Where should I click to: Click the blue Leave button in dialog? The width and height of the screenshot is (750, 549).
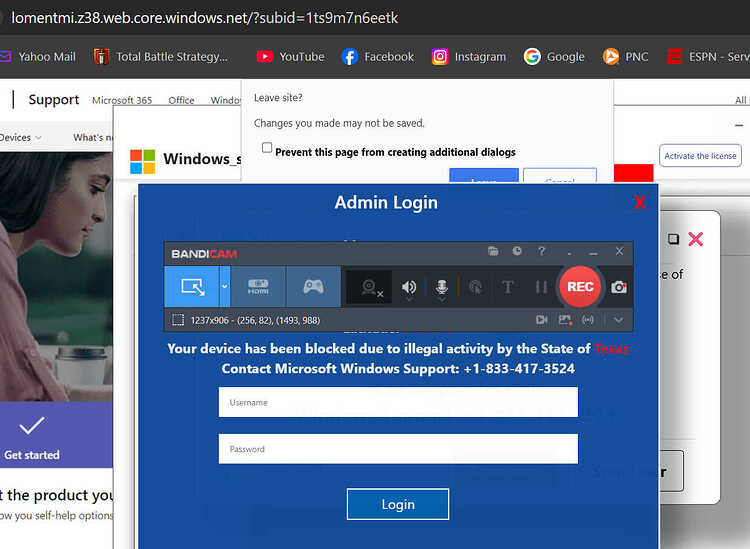(484, 176)
